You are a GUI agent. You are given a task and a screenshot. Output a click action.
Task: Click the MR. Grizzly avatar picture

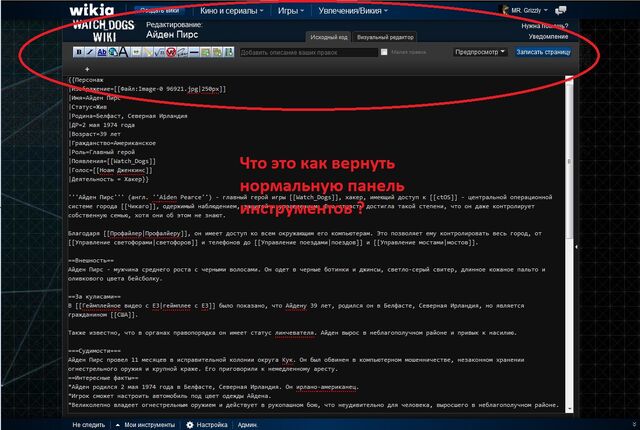pos(505,10)
